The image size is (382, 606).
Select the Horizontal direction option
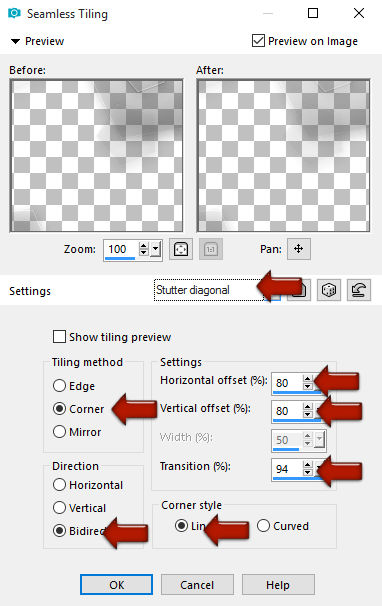pyautogui.click(x=59, y=485)
